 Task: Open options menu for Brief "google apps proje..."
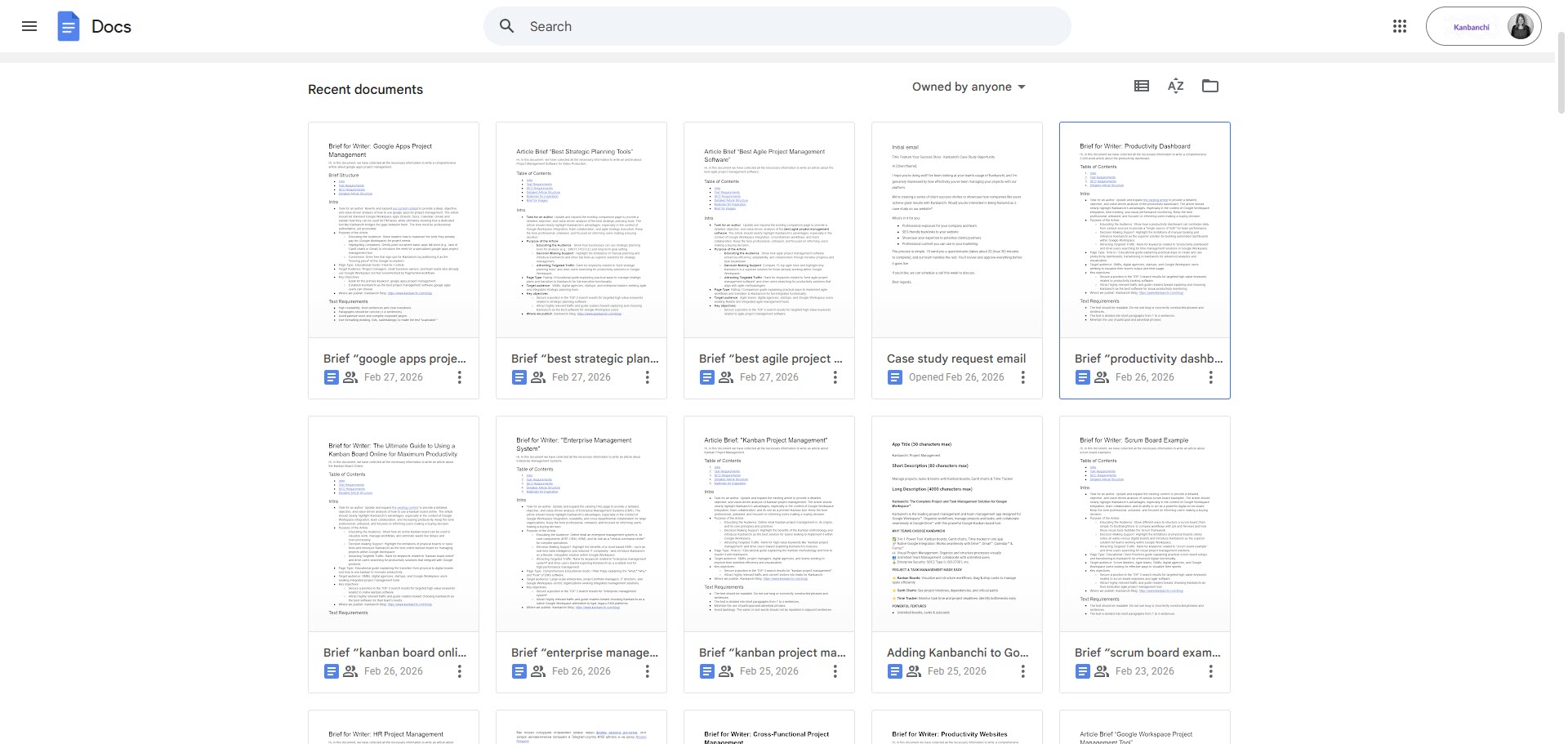pyautogui.click(x=459, y=377)
